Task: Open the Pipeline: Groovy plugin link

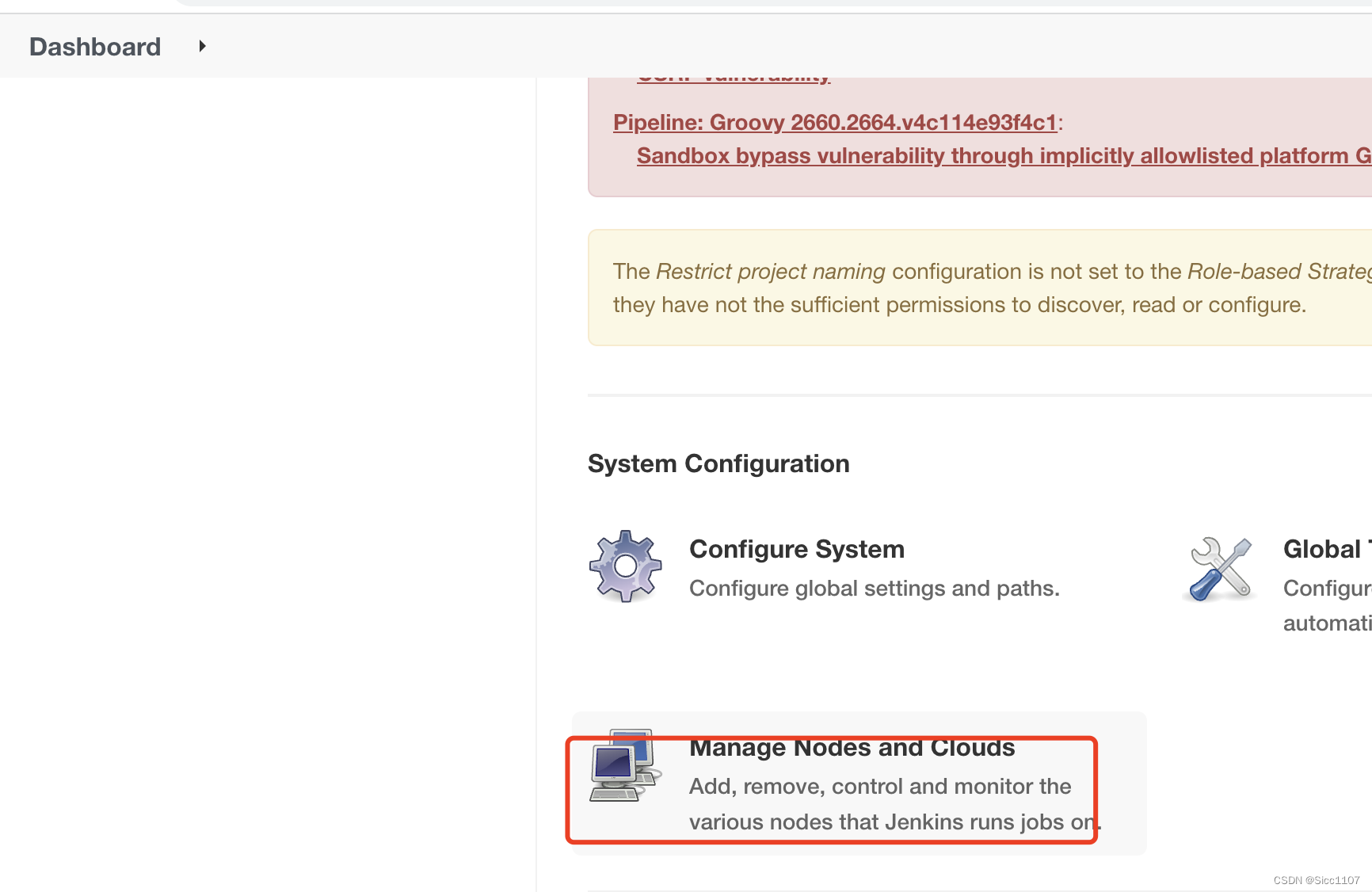Action: (x=835, y=122)
